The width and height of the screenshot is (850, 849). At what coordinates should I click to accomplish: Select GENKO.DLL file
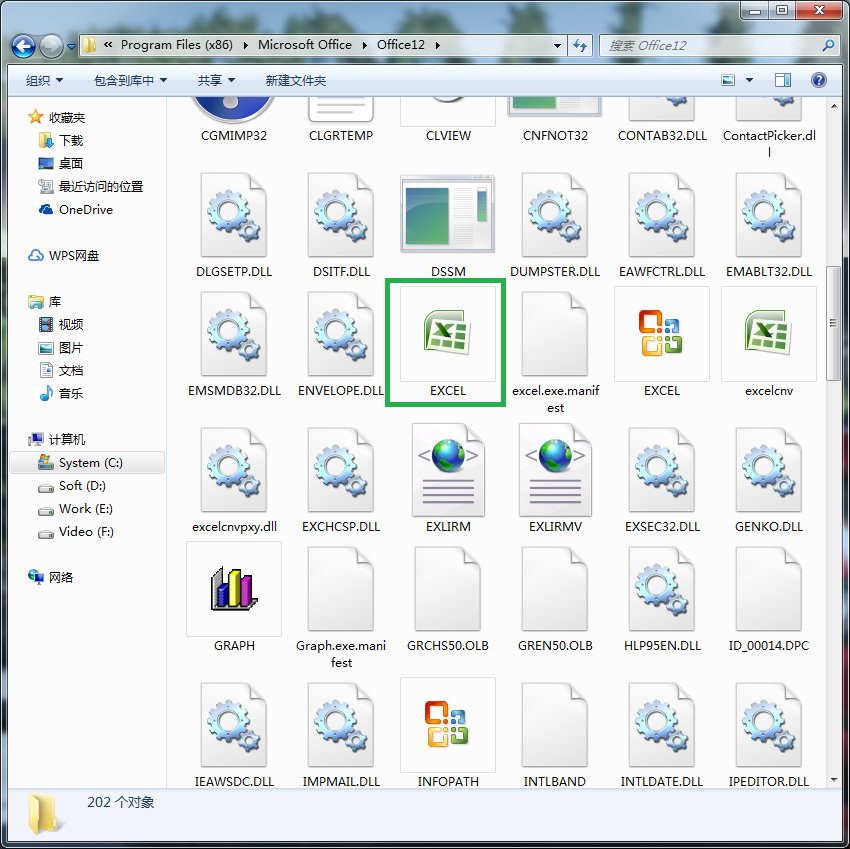(x=769, y=479)
